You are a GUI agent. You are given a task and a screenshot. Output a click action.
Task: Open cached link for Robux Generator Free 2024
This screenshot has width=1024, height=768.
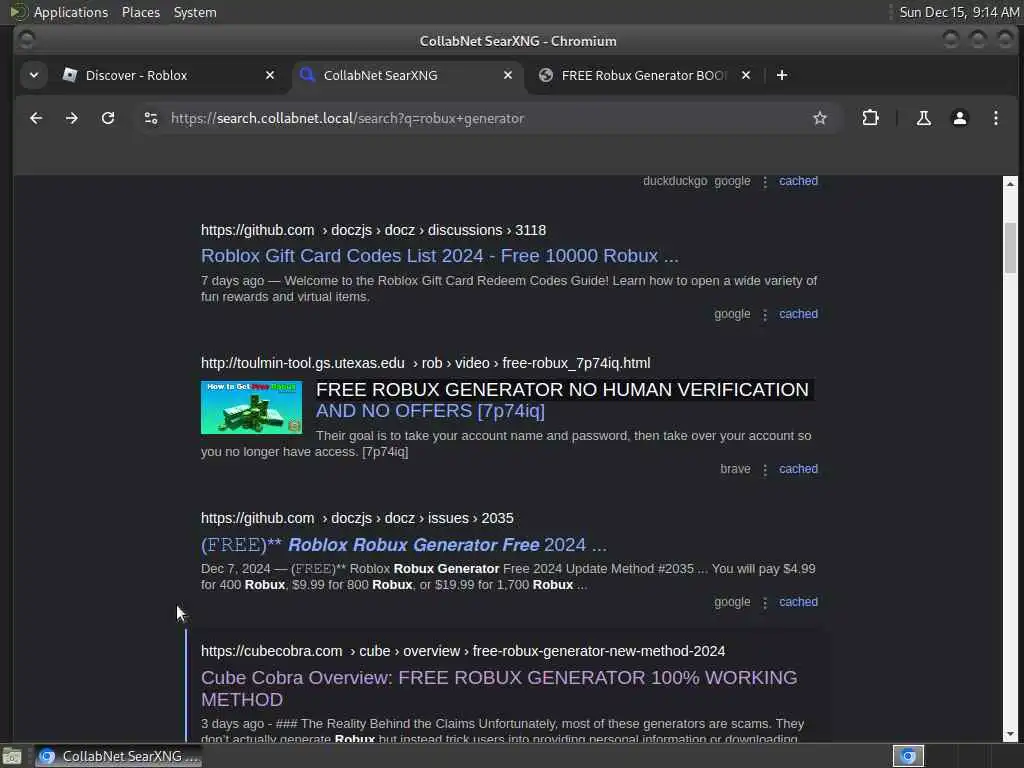pos(798,602)
